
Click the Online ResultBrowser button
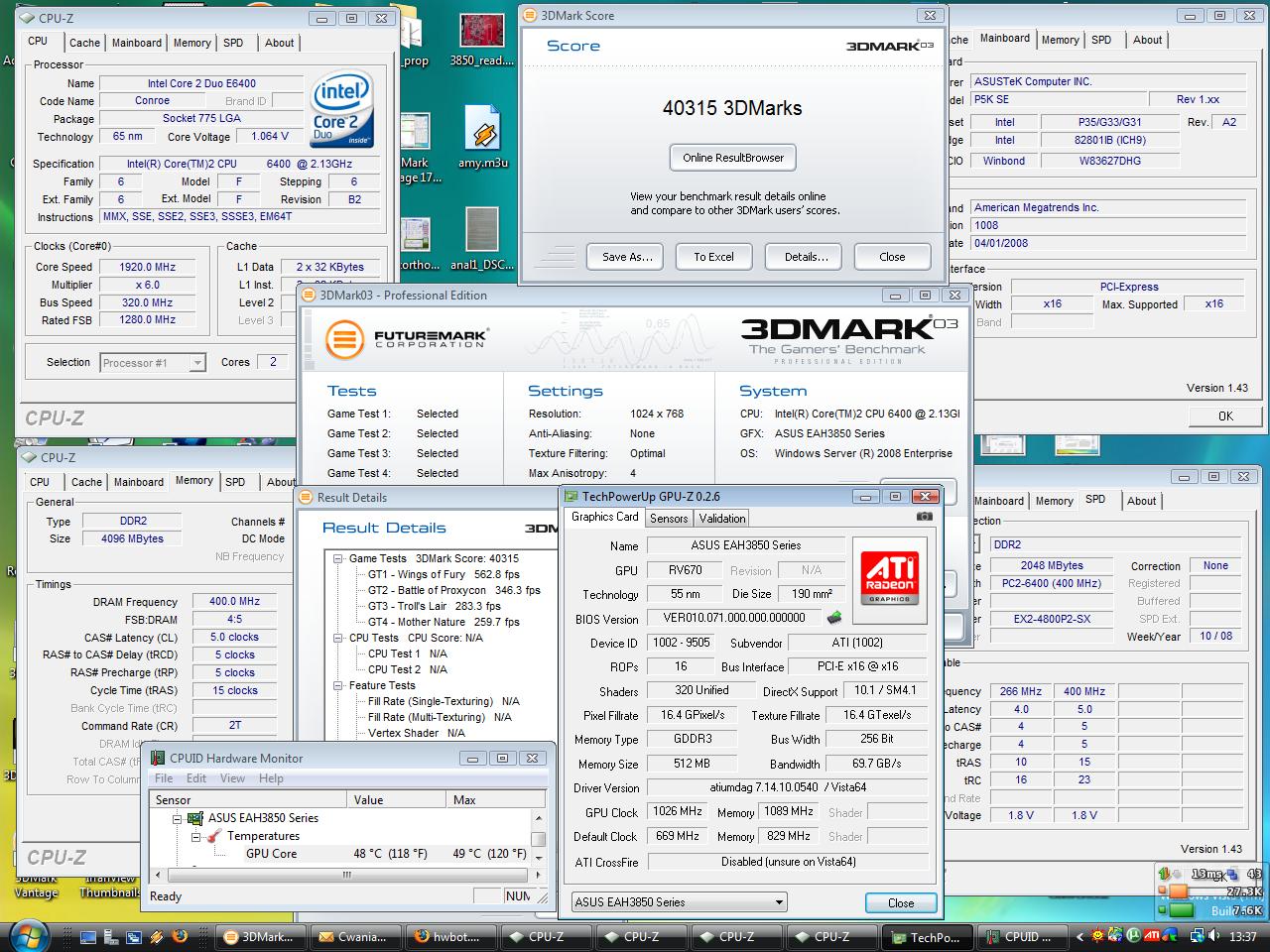[733, 158]
